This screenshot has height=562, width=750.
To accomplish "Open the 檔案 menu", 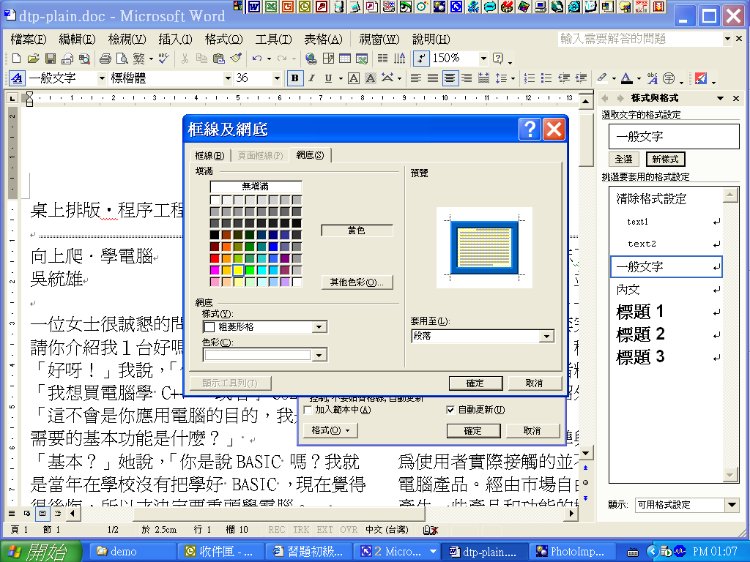I will [28, 39].
